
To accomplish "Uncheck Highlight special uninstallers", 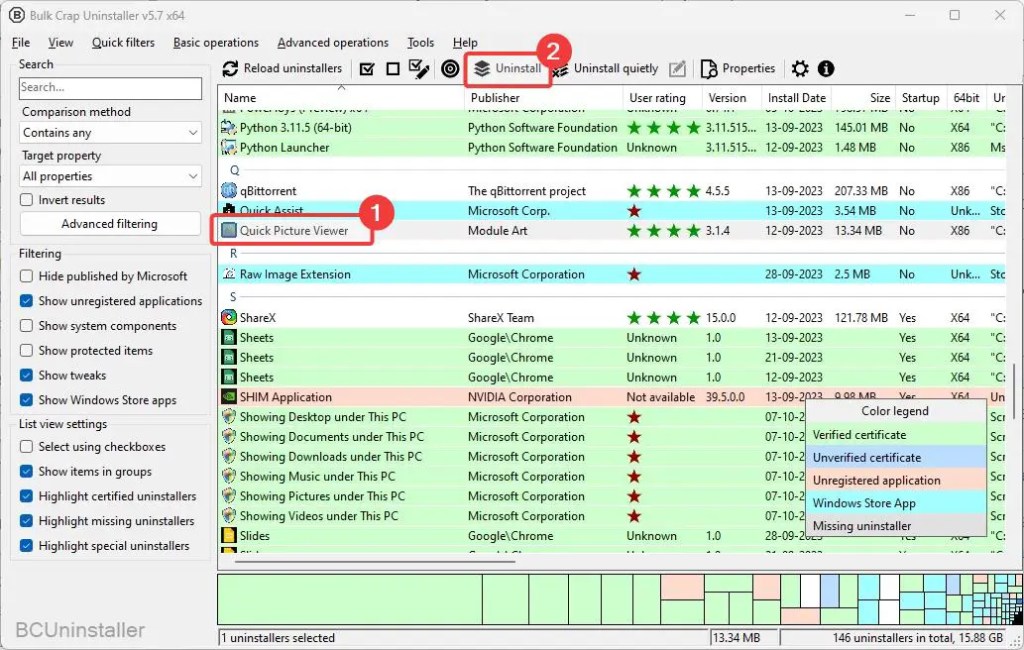I will click(26, 546).
